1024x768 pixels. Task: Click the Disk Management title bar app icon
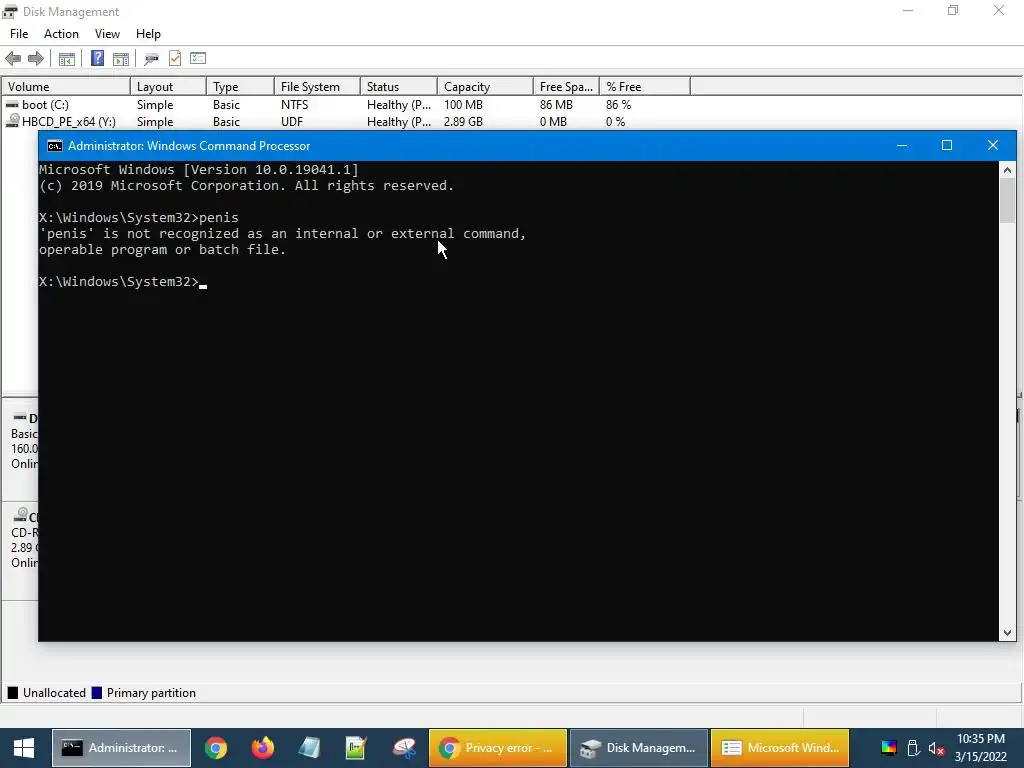(10, 12)
